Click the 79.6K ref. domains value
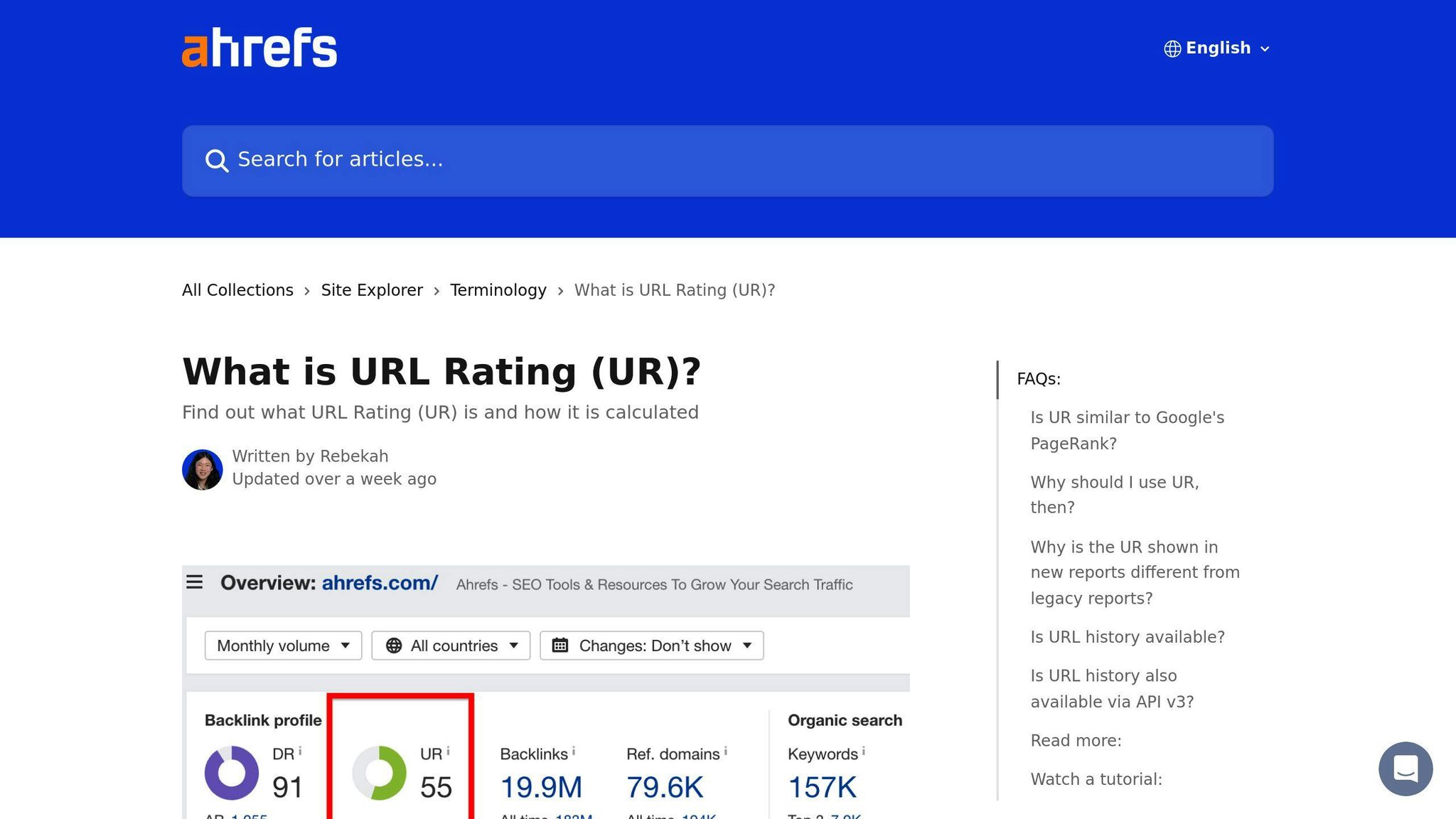 [665, 787]
